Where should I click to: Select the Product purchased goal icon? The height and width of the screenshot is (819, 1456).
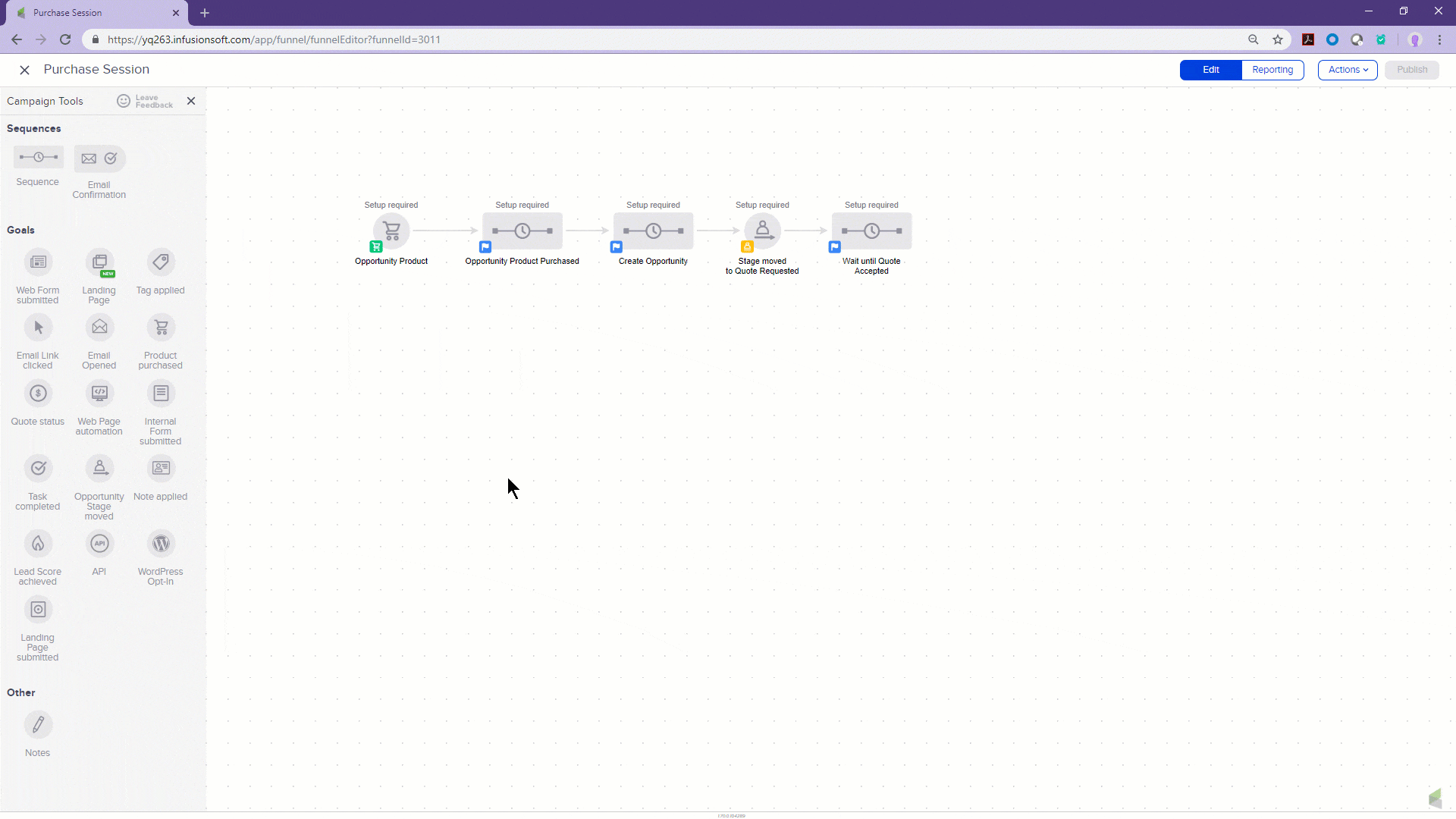pyautogui.click(x=161, y=328)
